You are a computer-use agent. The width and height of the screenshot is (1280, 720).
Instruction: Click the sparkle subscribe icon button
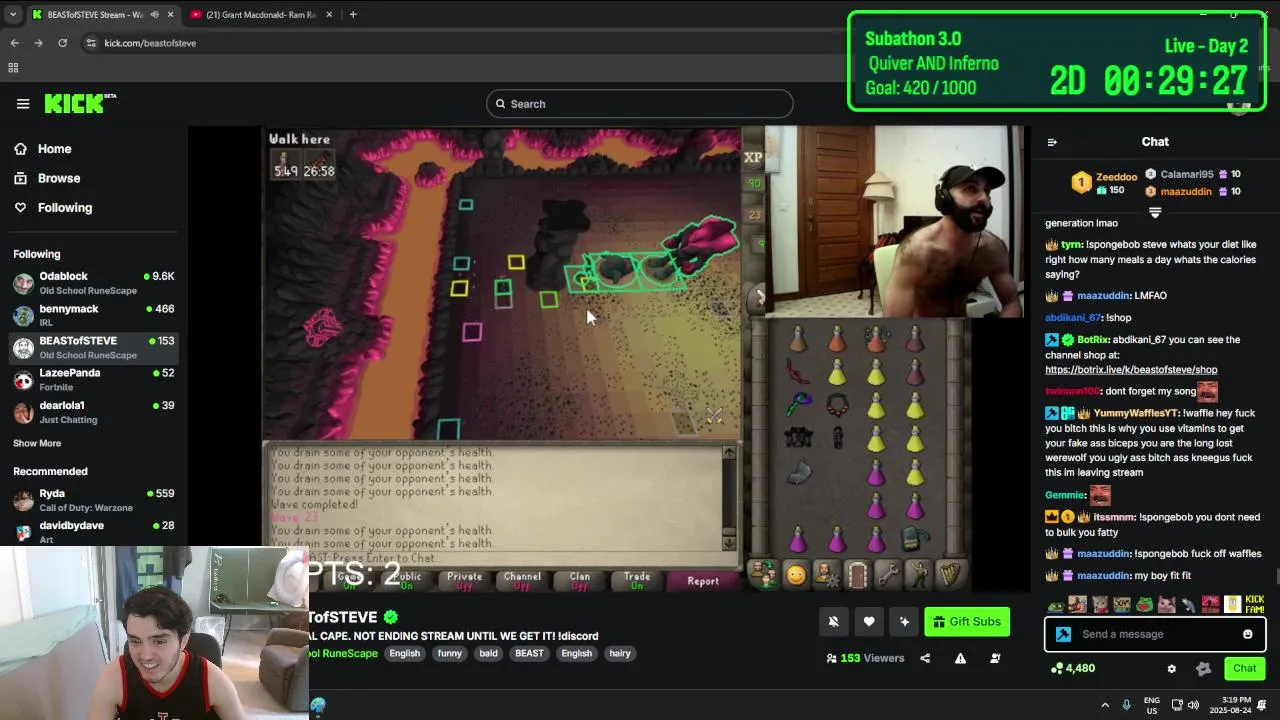[904, 622]
